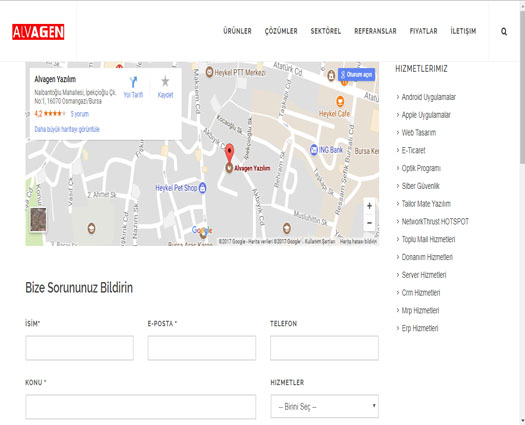Open Optik Programı service link
Screen dimensions: 525x425
[421, 168]
